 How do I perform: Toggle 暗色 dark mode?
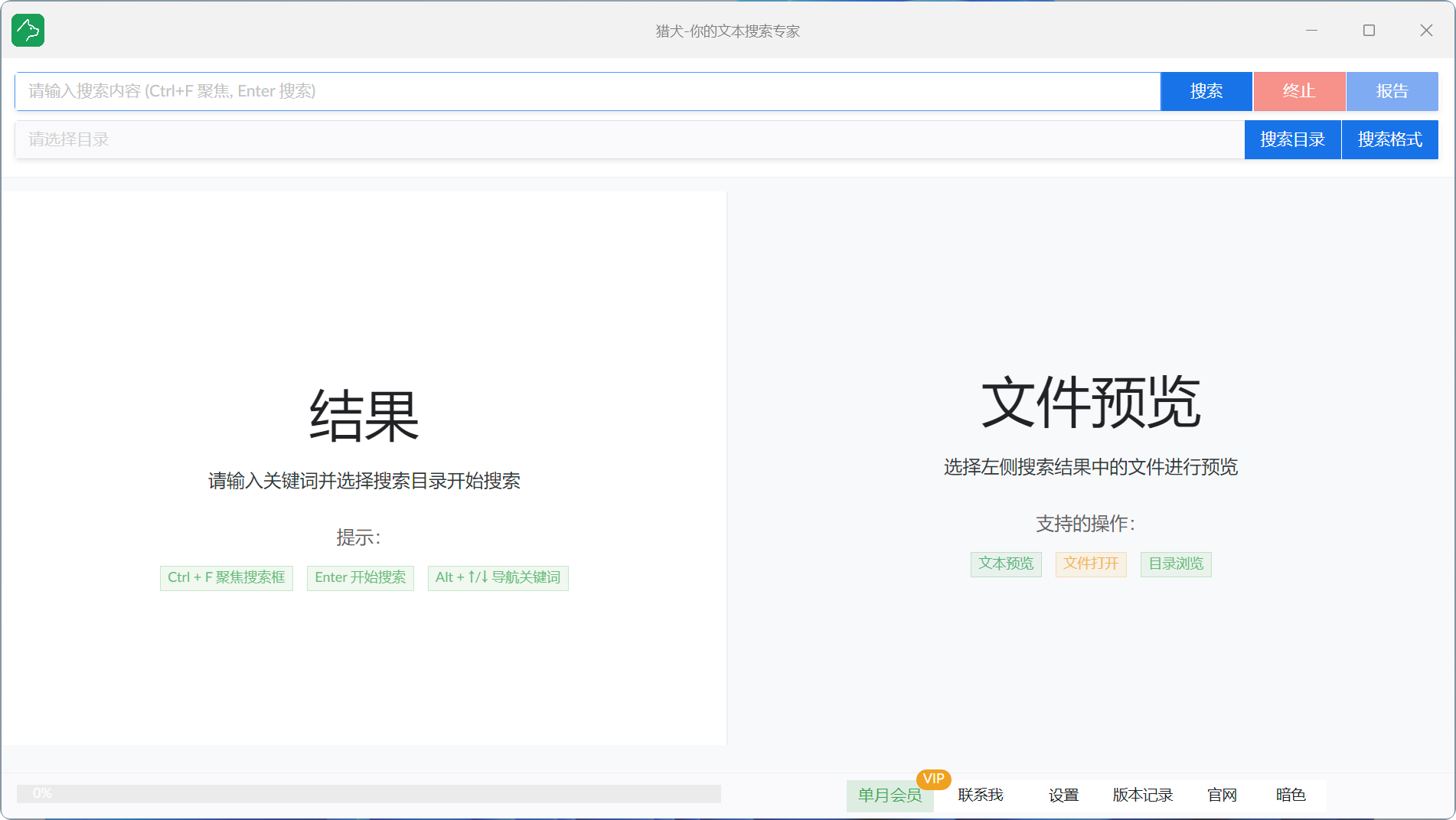pyautogui.click(x=1290, y=795)
